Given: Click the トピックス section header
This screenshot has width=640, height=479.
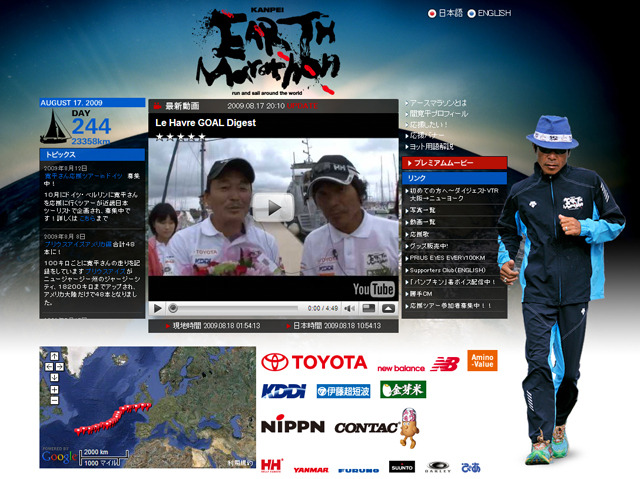Looking at the screenshot, I should click(92, 155).
